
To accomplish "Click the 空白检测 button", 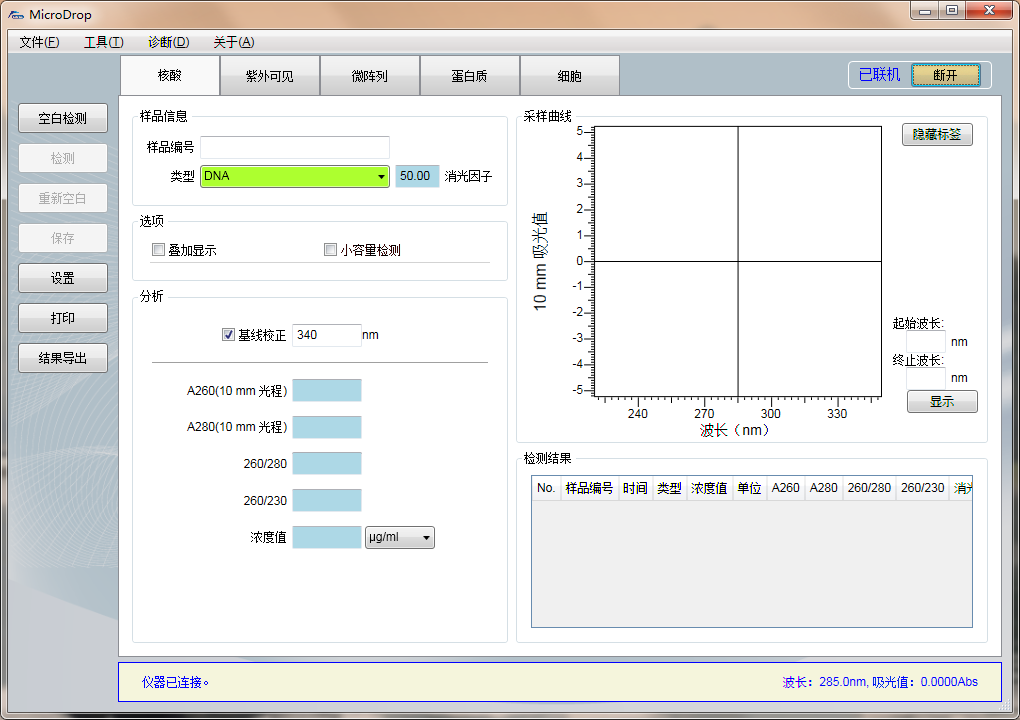I will click(x=63, y=118).
